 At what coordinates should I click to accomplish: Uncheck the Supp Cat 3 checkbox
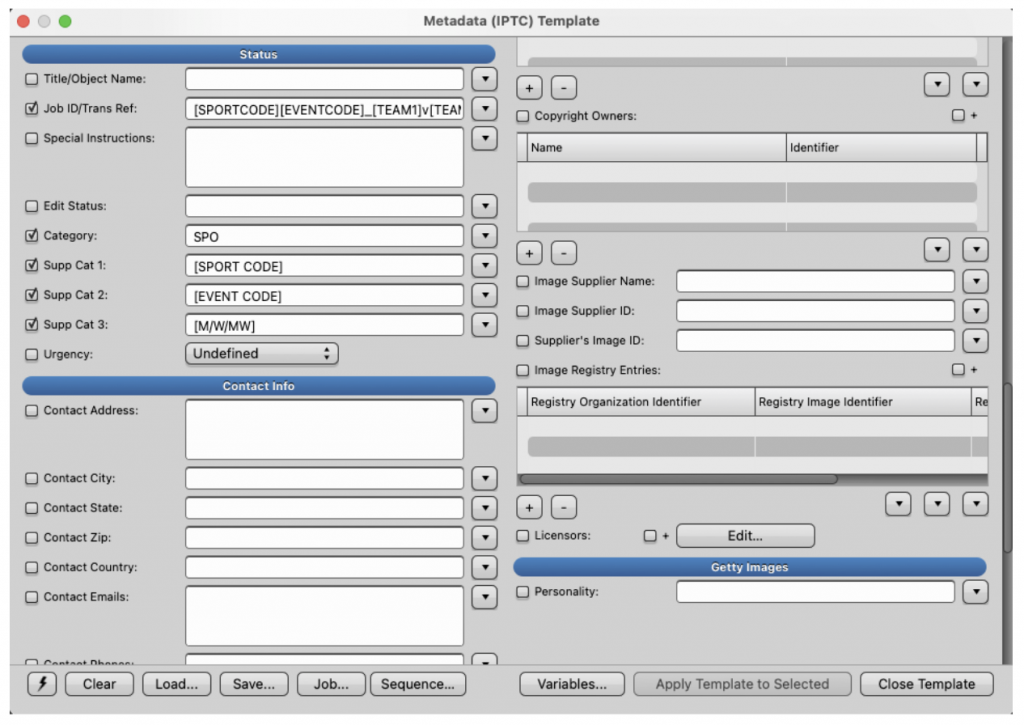[x=31, y=325]
